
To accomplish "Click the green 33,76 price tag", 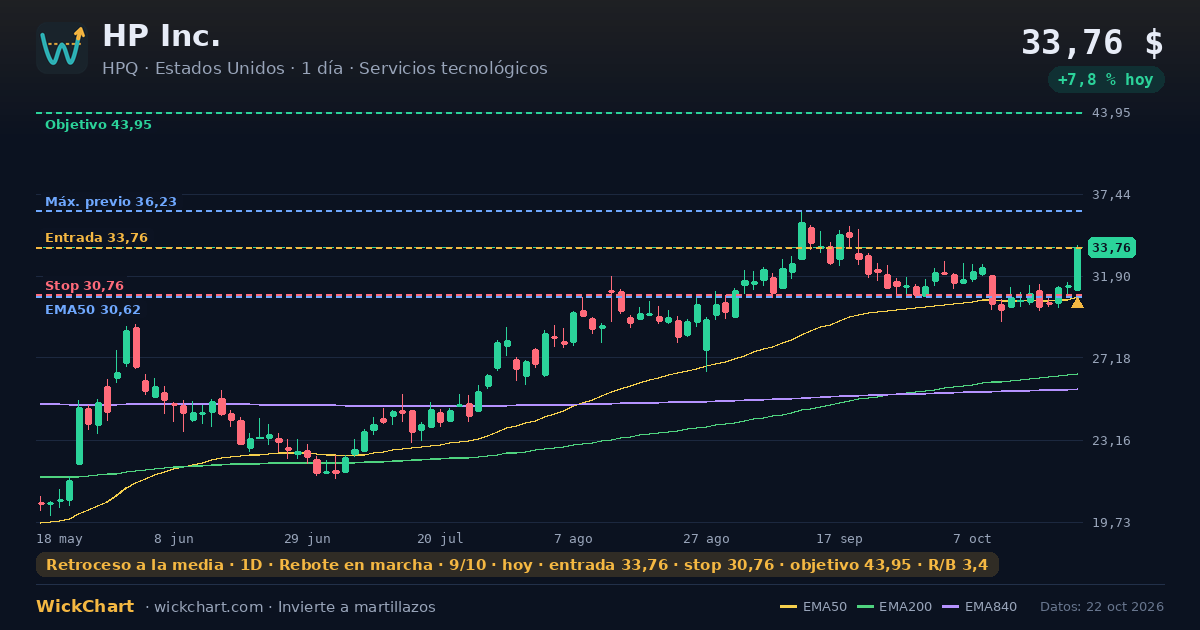I will [1111, 248].
